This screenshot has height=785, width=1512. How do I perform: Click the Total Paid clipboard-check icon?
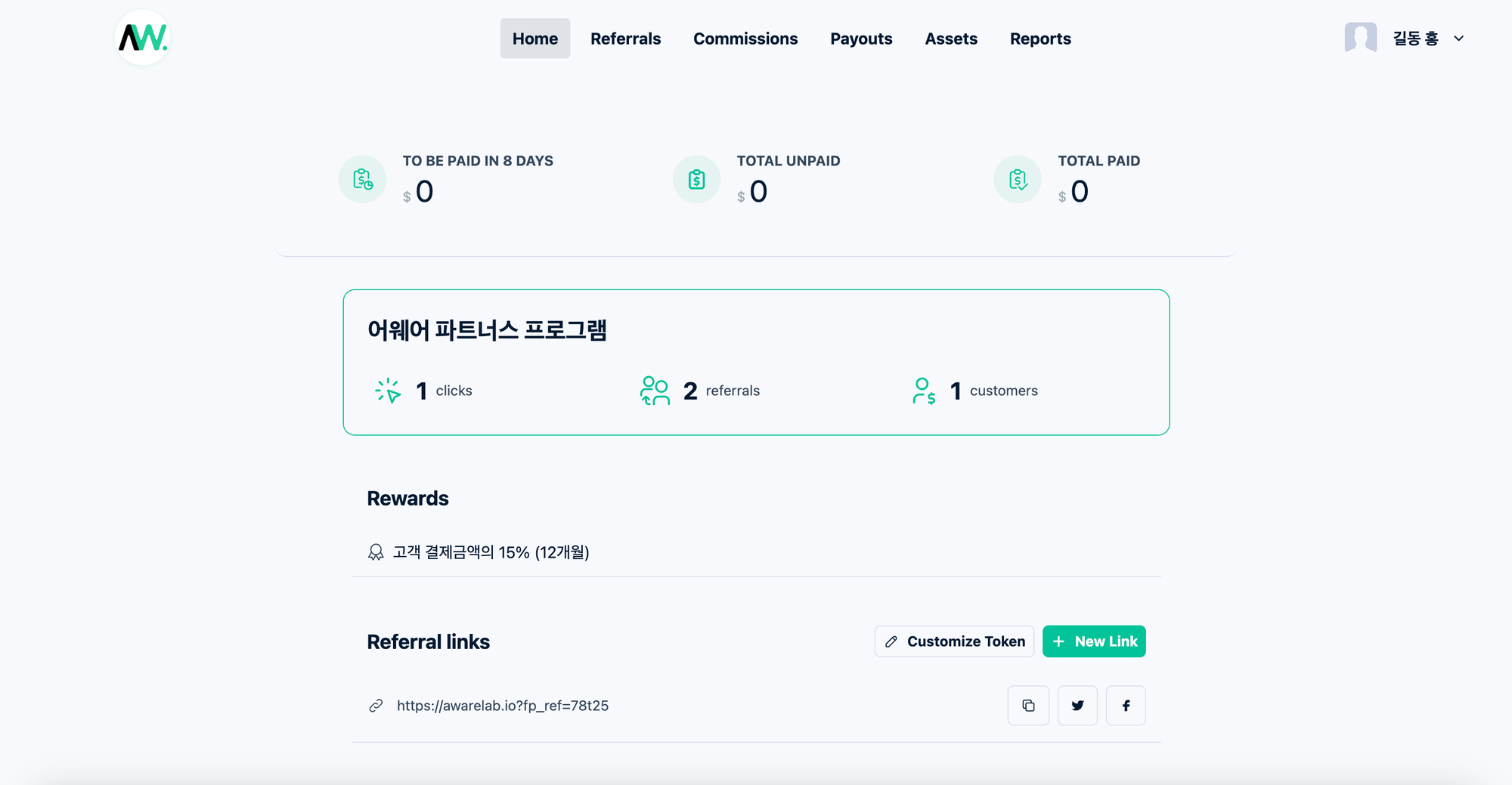point(1018,180)
